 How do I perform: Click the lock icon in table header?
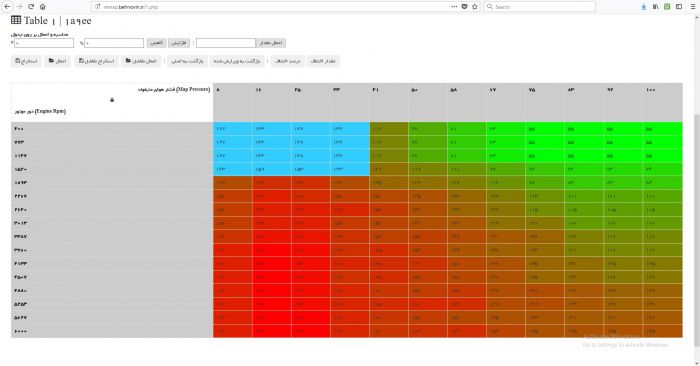[x=112, y=100]
